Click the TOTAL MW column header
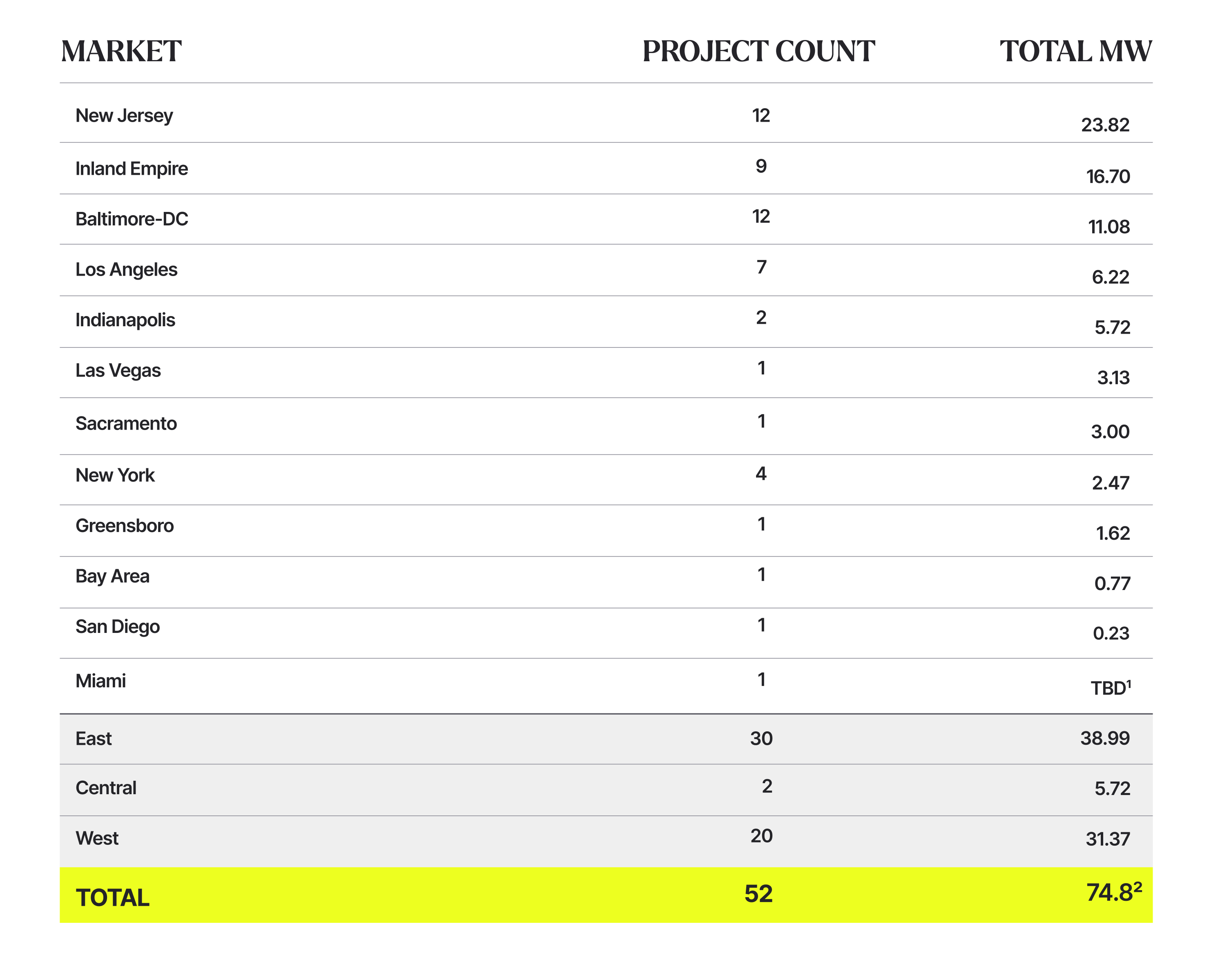The image size is (1209, 980). [1075, 51]
